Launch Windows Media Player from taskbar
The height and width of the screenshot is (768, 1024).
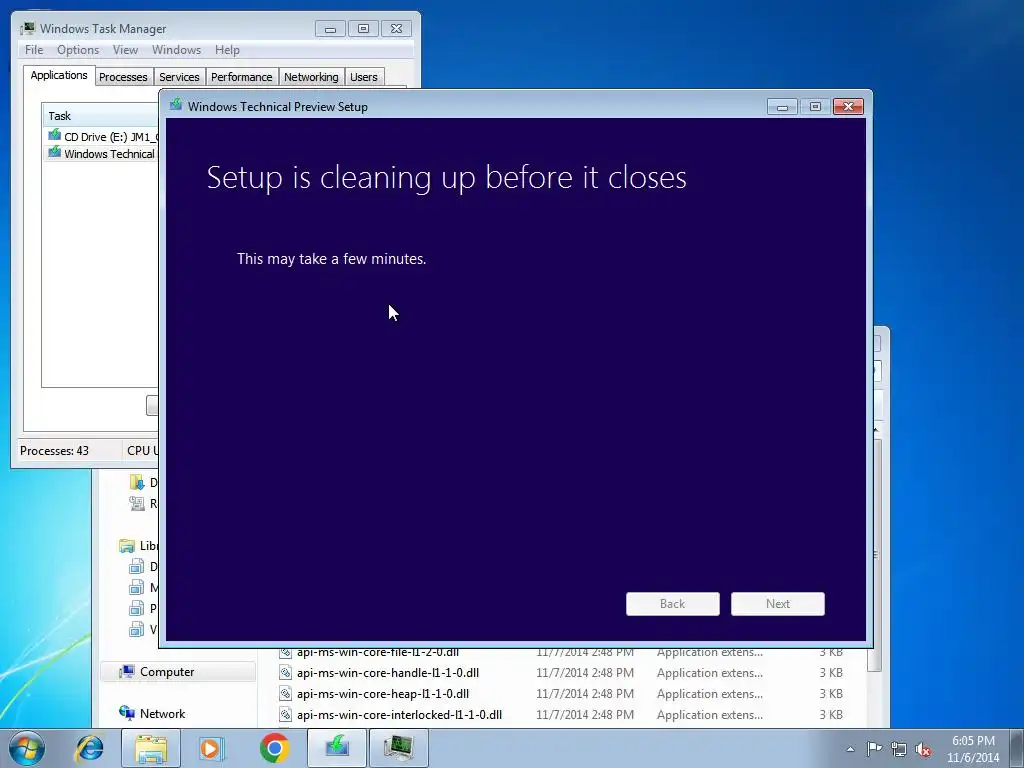point(211,748)
